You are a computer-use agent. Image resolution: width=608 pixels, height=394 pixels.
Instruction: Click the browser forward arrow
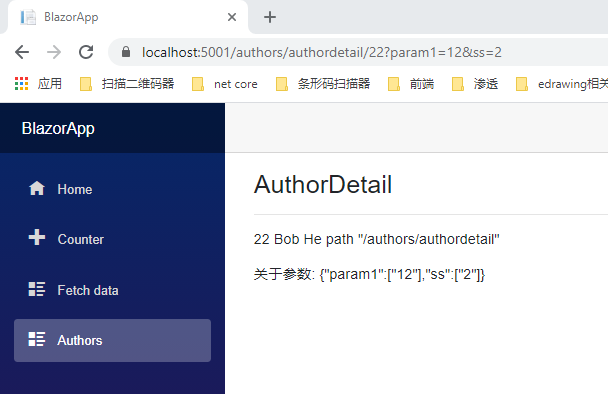click(x=54, y=52)
